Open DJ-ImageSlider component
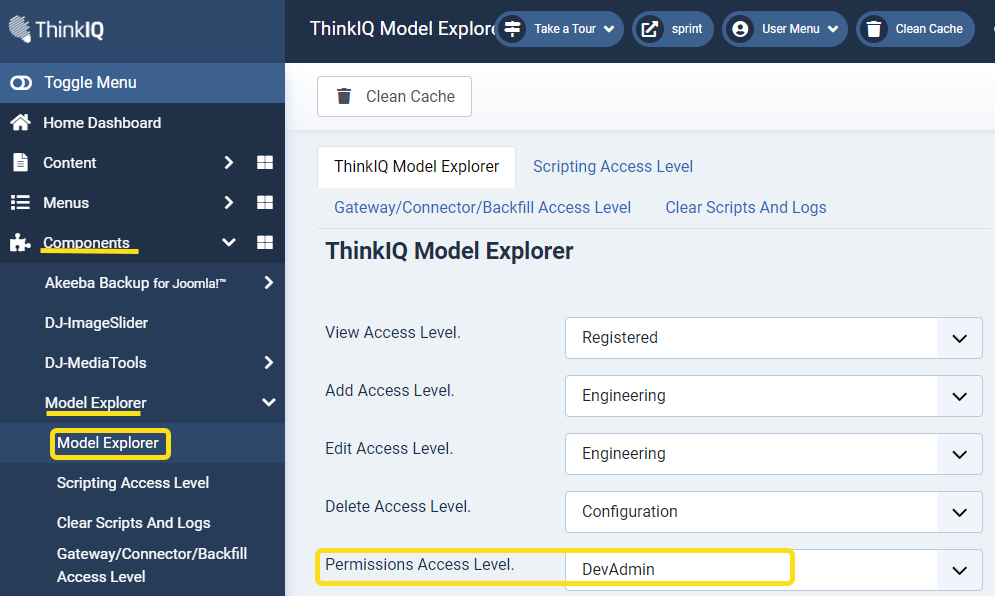 (x=96, y=322)
